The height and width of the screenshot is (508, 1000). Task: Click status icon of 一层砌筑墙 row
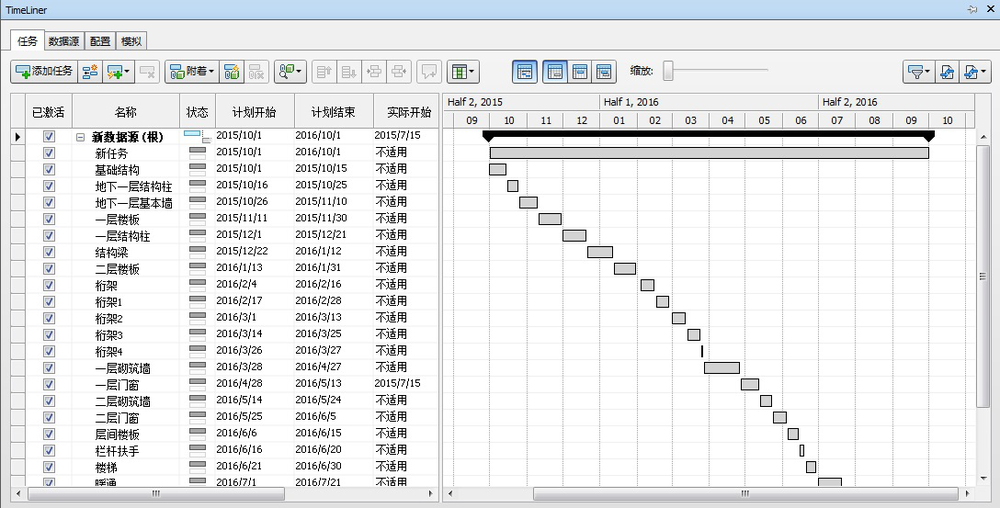click(198, 368)
